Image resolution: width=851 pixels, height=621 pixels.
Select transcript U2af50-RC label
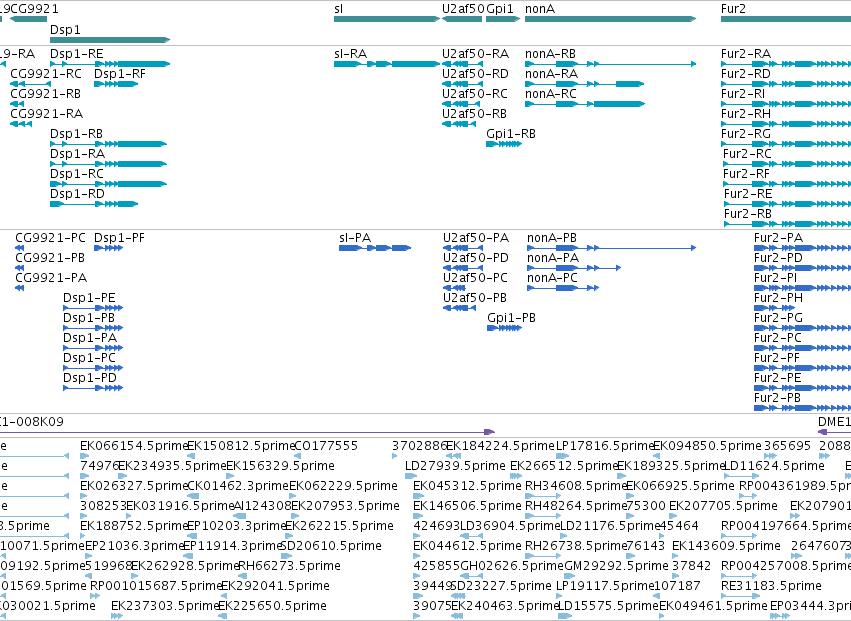[x=475, y=94]
